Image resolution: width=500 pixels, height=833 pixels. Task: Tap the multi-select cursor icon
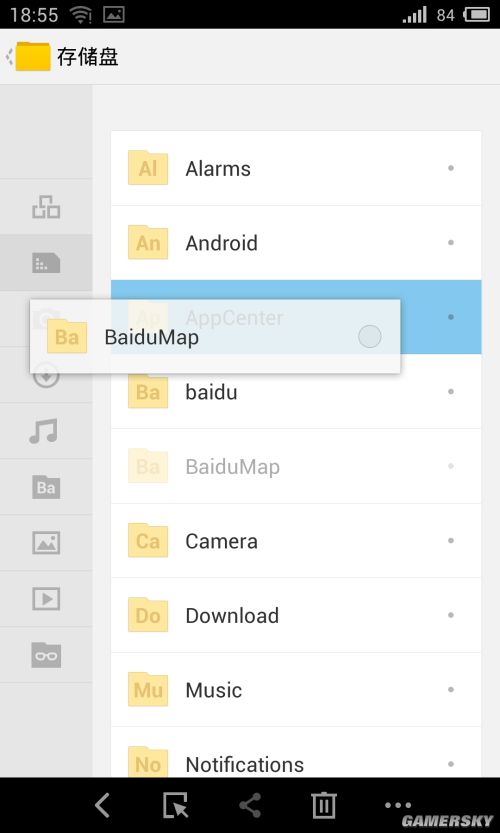tap(175, 805)
